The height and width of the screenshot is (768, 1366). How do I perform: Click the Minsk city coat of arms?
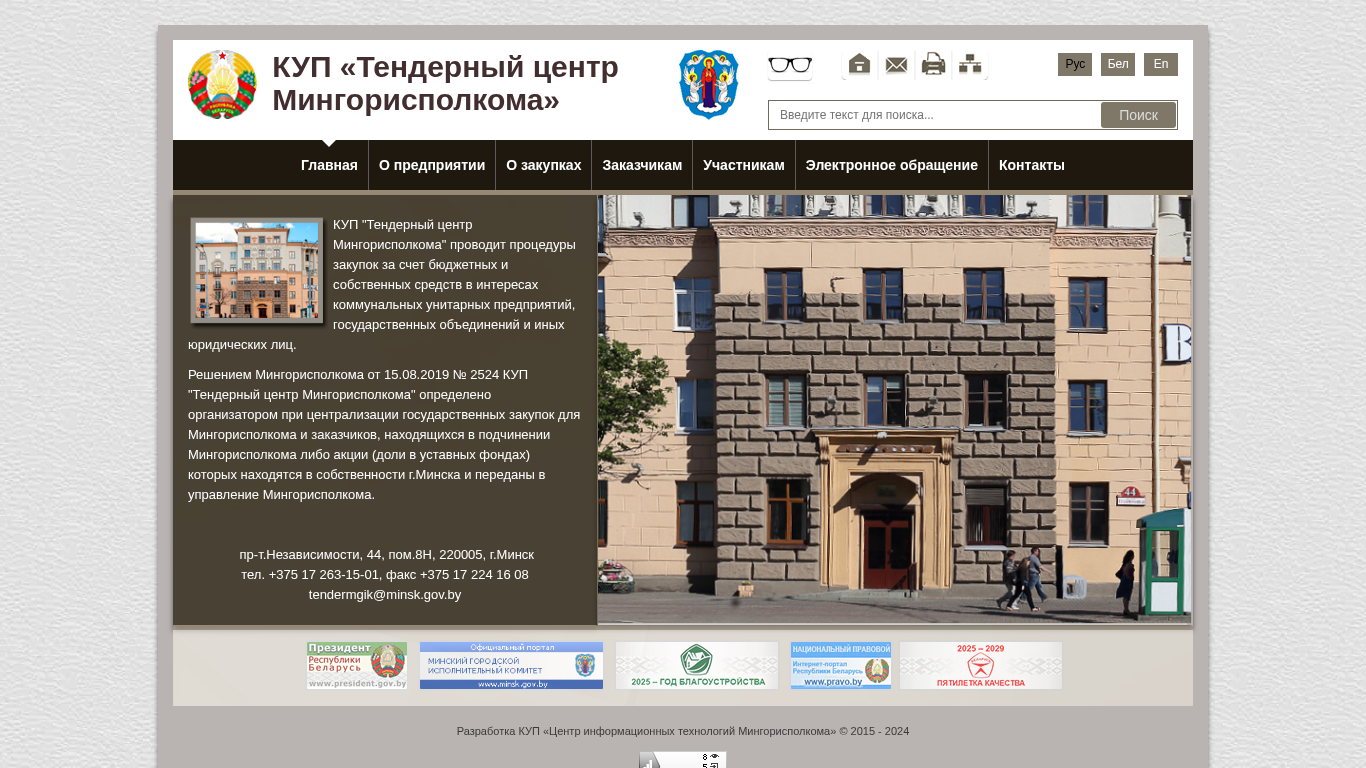pos(708,85)
